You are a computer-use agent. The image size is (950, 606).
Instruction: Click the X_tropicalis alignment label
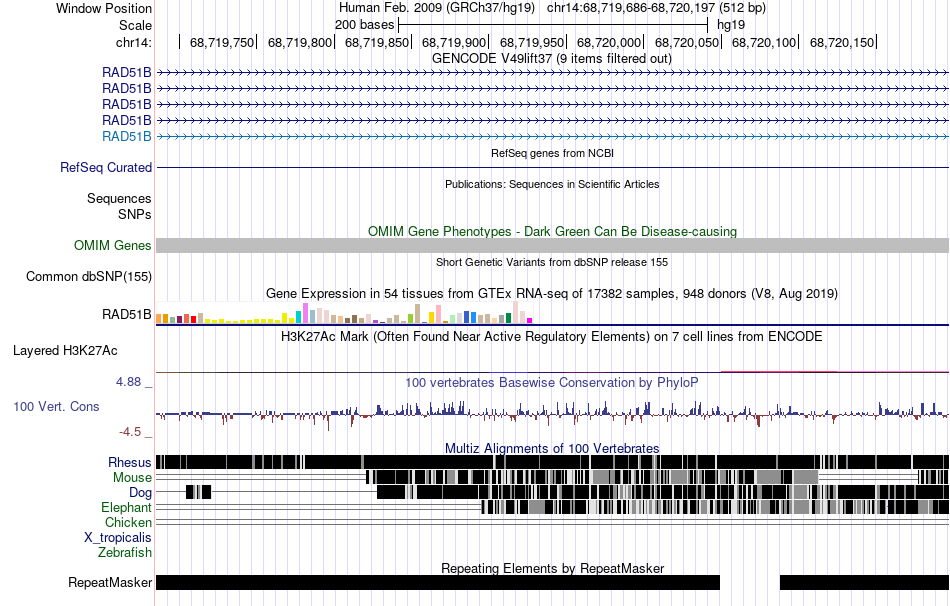tap(118, 538)
